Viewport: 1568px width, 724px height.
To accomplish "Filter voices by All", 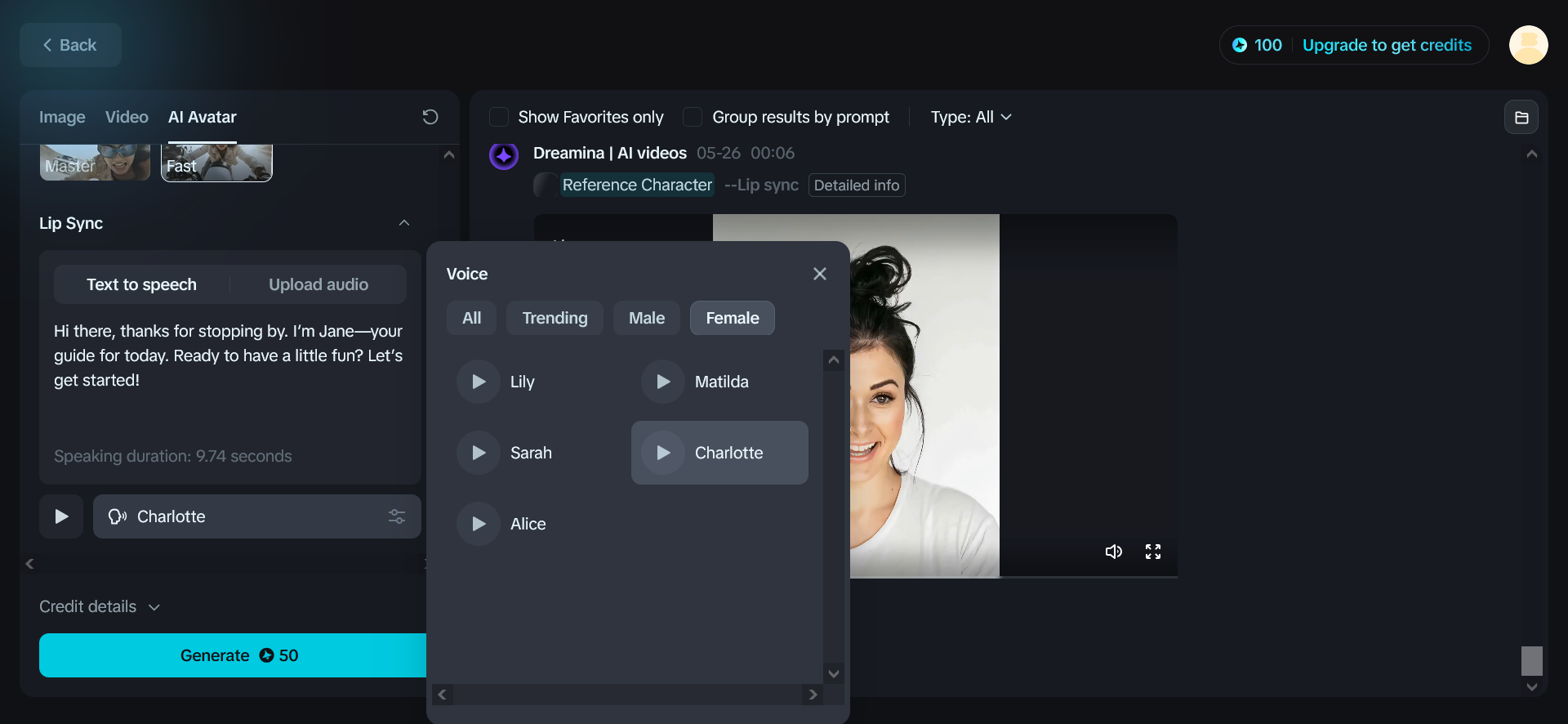I will 472,318.
